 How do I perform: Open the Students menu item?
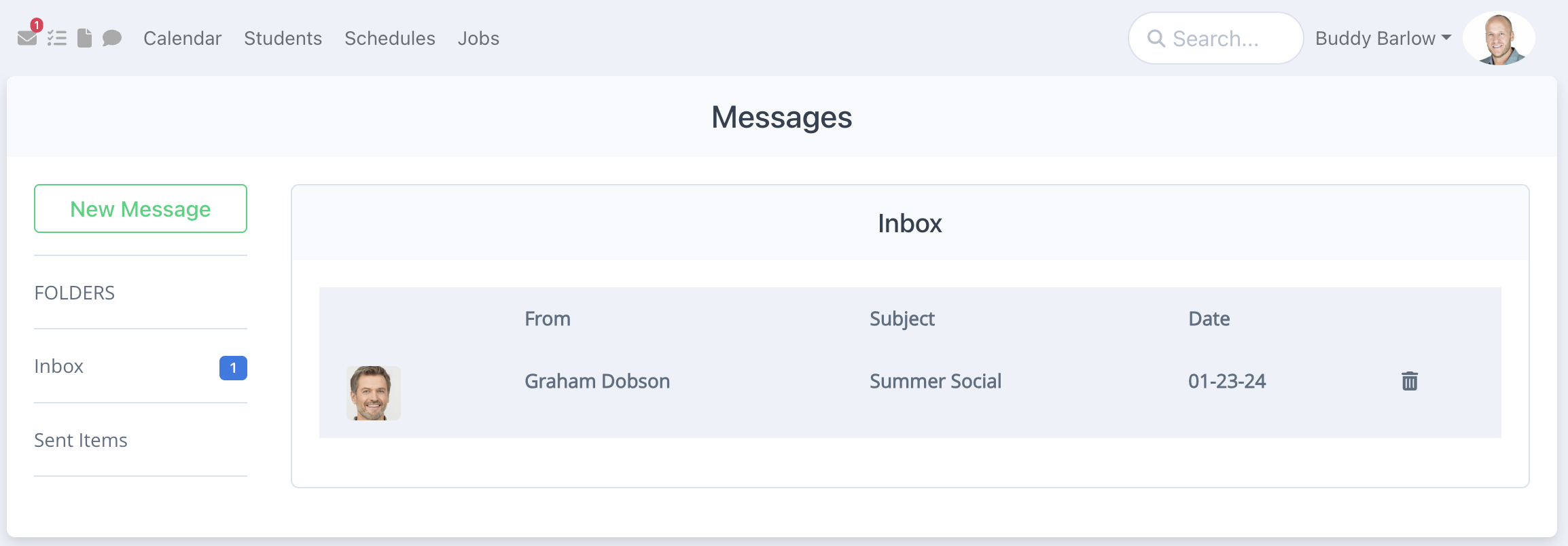[283, 39]
